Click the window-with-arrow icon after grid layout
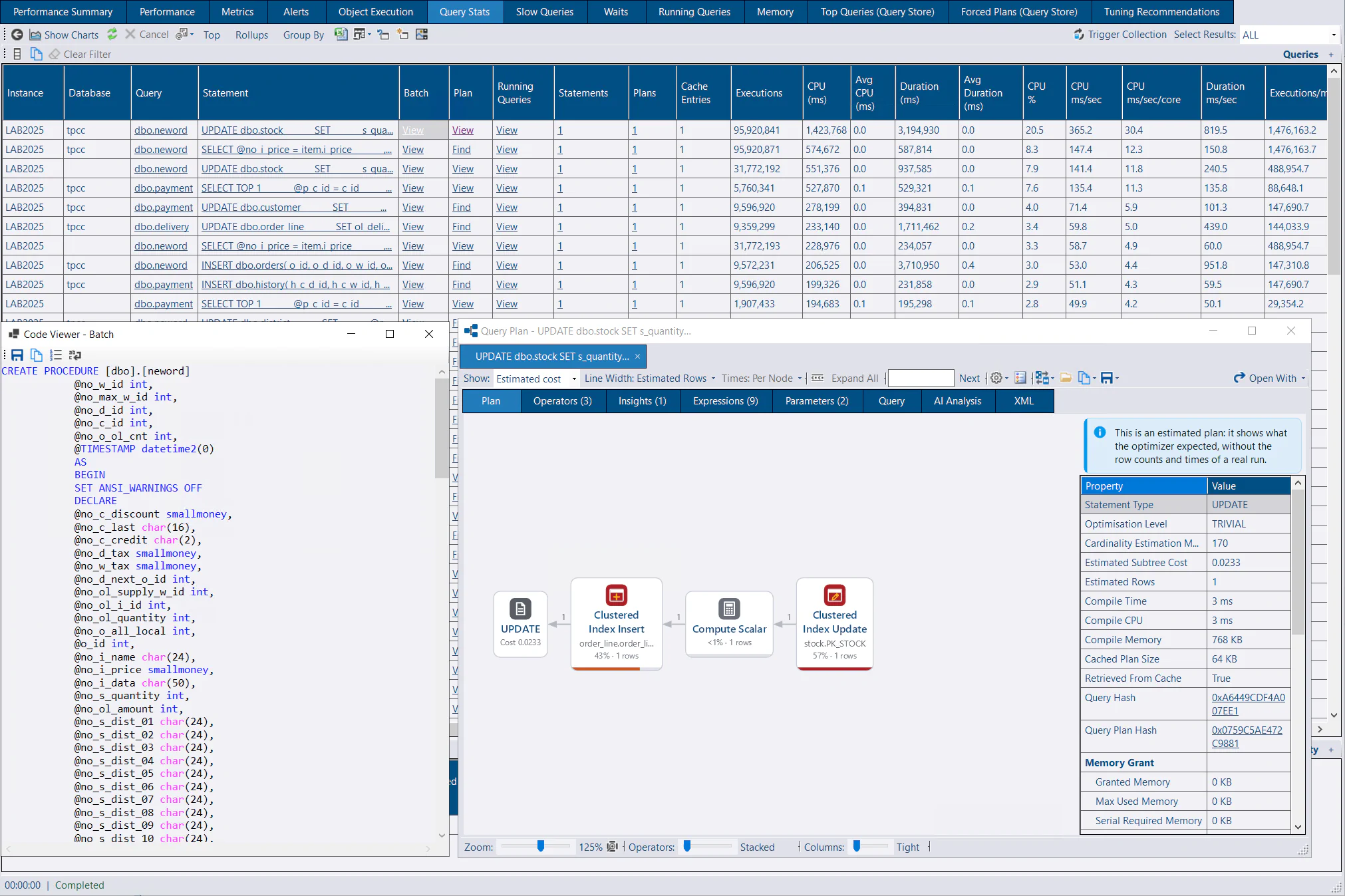Image resolution: width=1345 pixels, height=896 pixels. (x=383, y=34)
